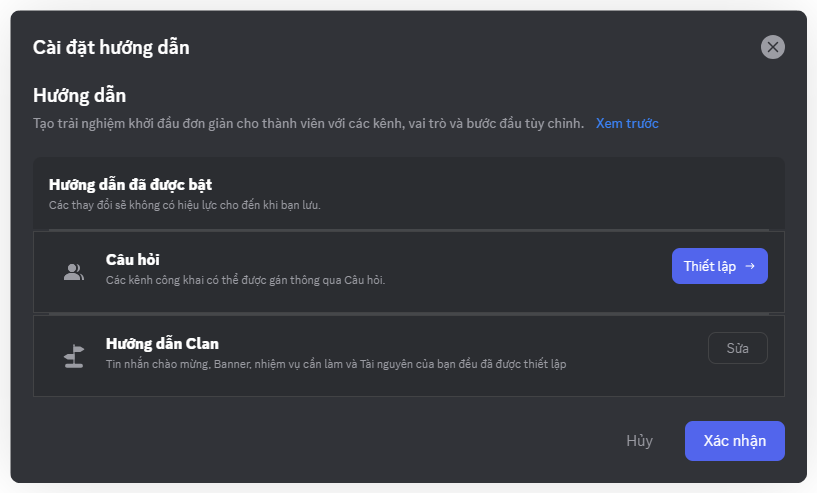Click the Câu hỏi description about public channels
The image size is (817, 493).
pyautogui.click(x=245, y=280)
